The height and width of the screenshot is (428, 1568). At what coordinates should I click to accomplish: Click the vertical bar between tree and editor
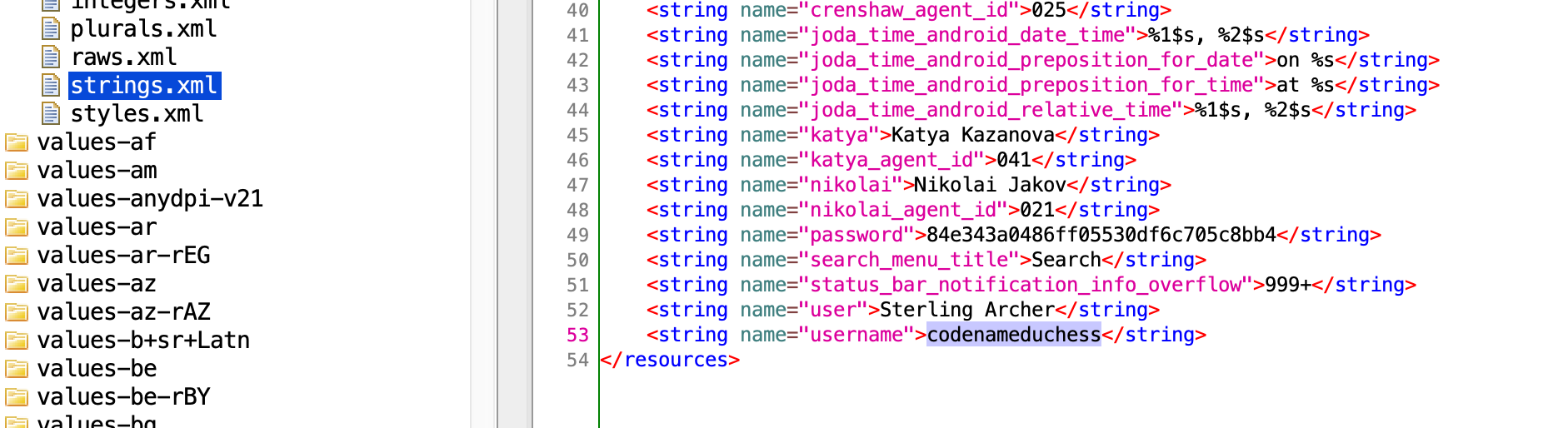515,214
